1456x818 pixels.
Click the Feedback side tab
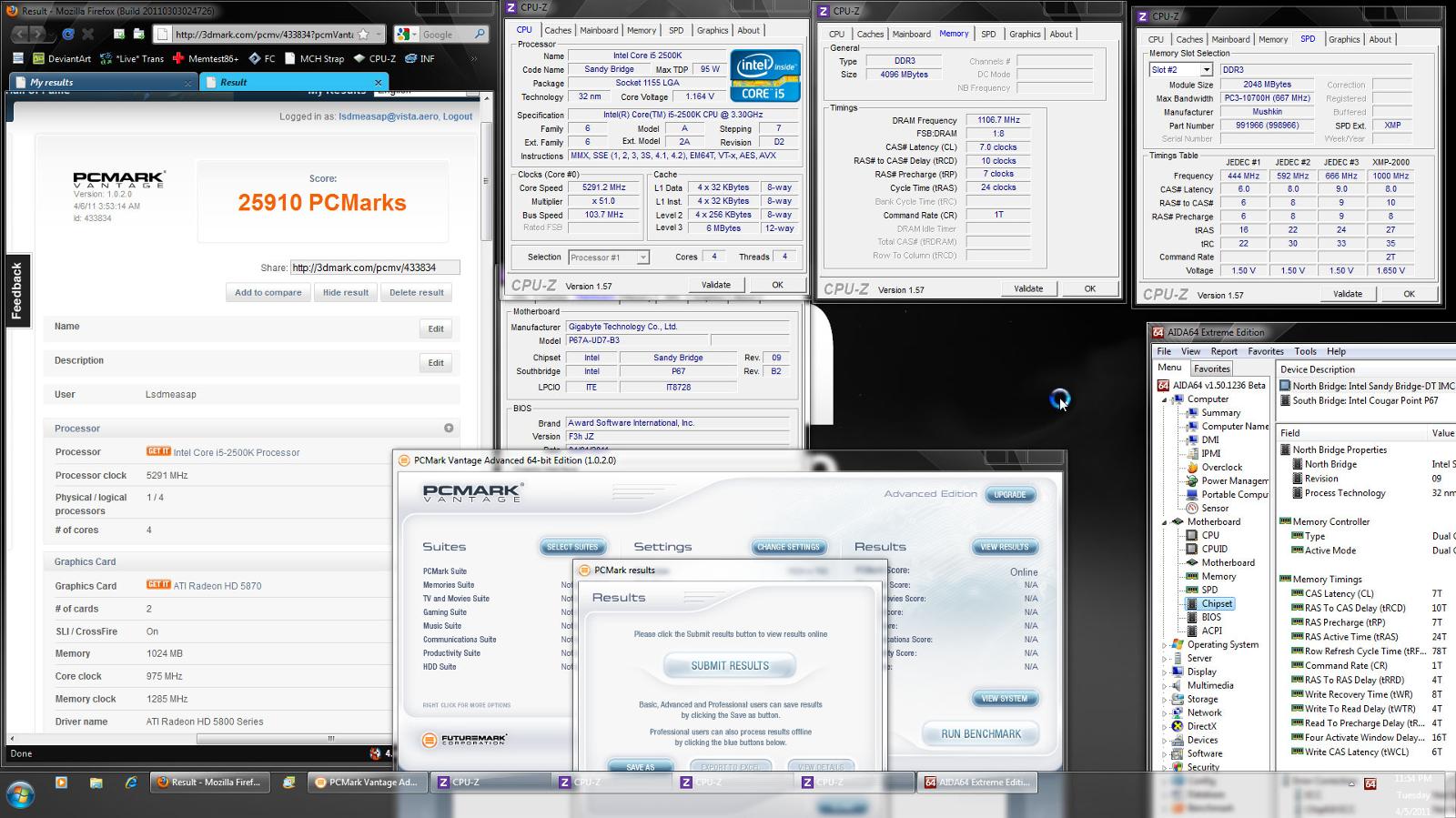[16, 290]
